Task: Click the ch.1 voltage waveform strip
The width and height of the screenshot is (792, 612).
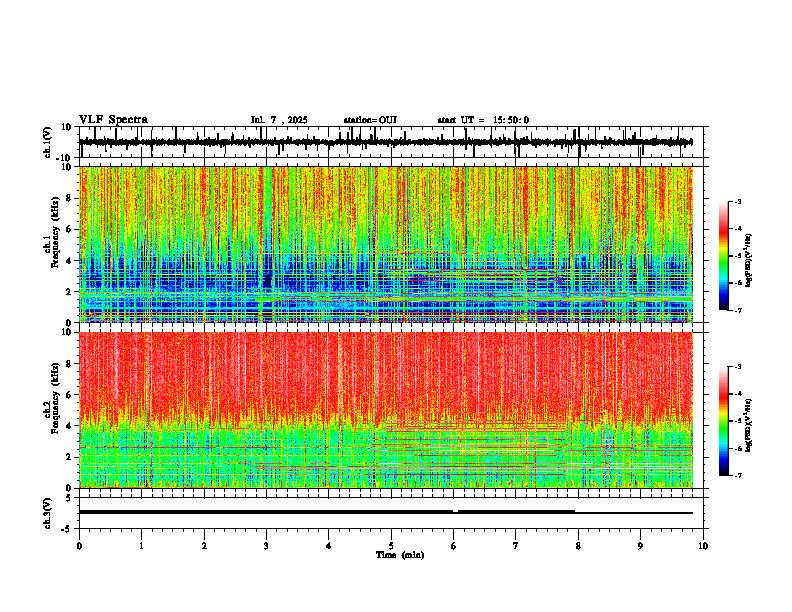Action: click(391, 142)
